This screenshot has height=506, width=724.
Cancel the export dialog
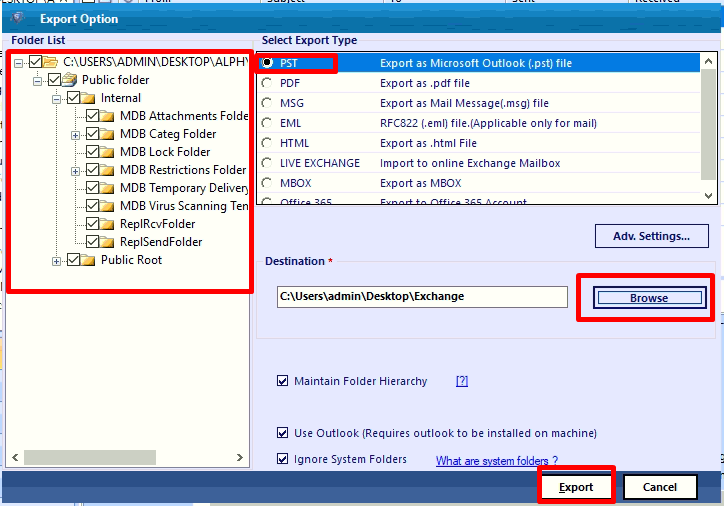coord(660,487)
